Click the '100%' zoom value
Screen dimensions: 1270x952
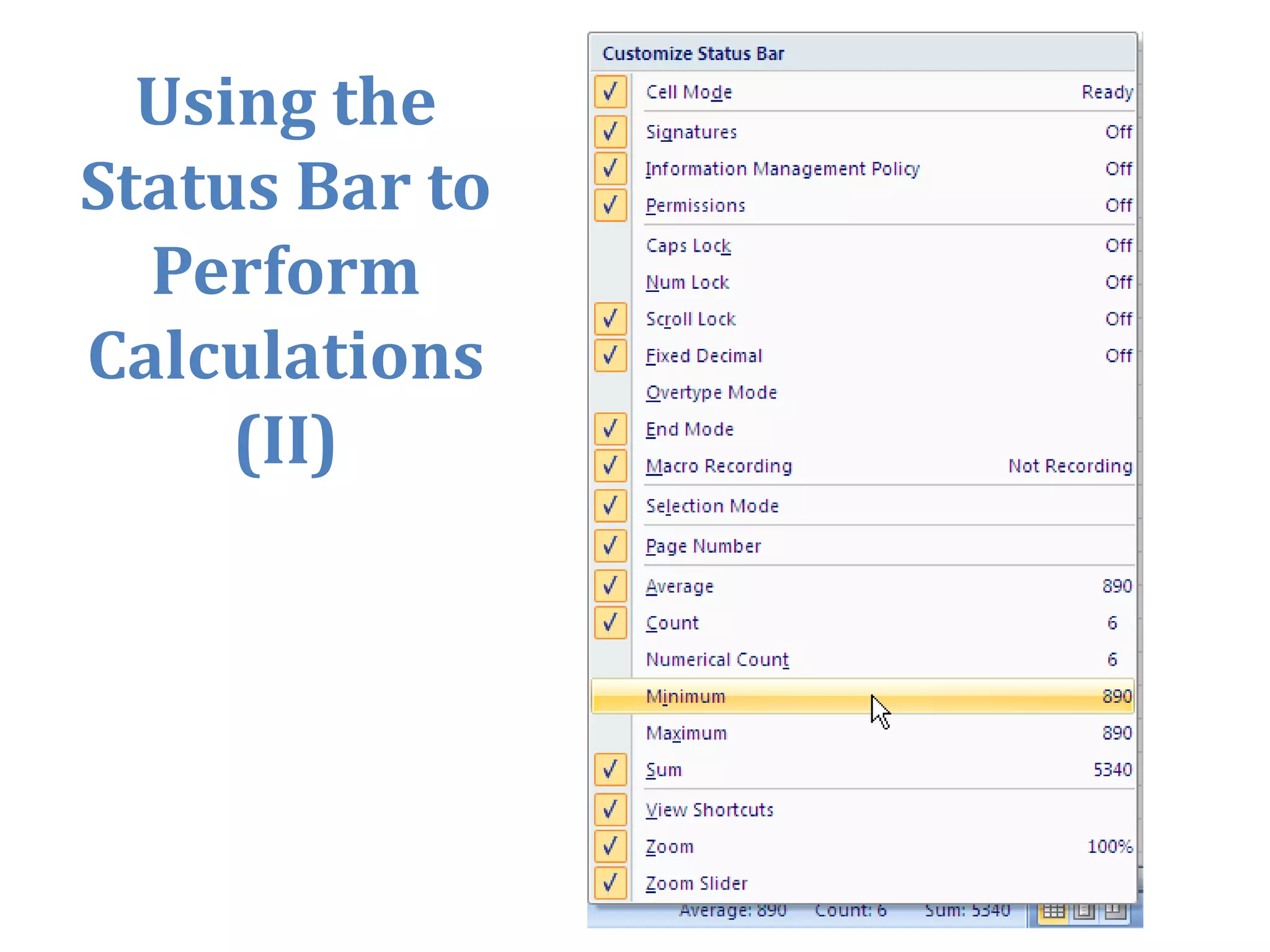[x=1110, y=846]
